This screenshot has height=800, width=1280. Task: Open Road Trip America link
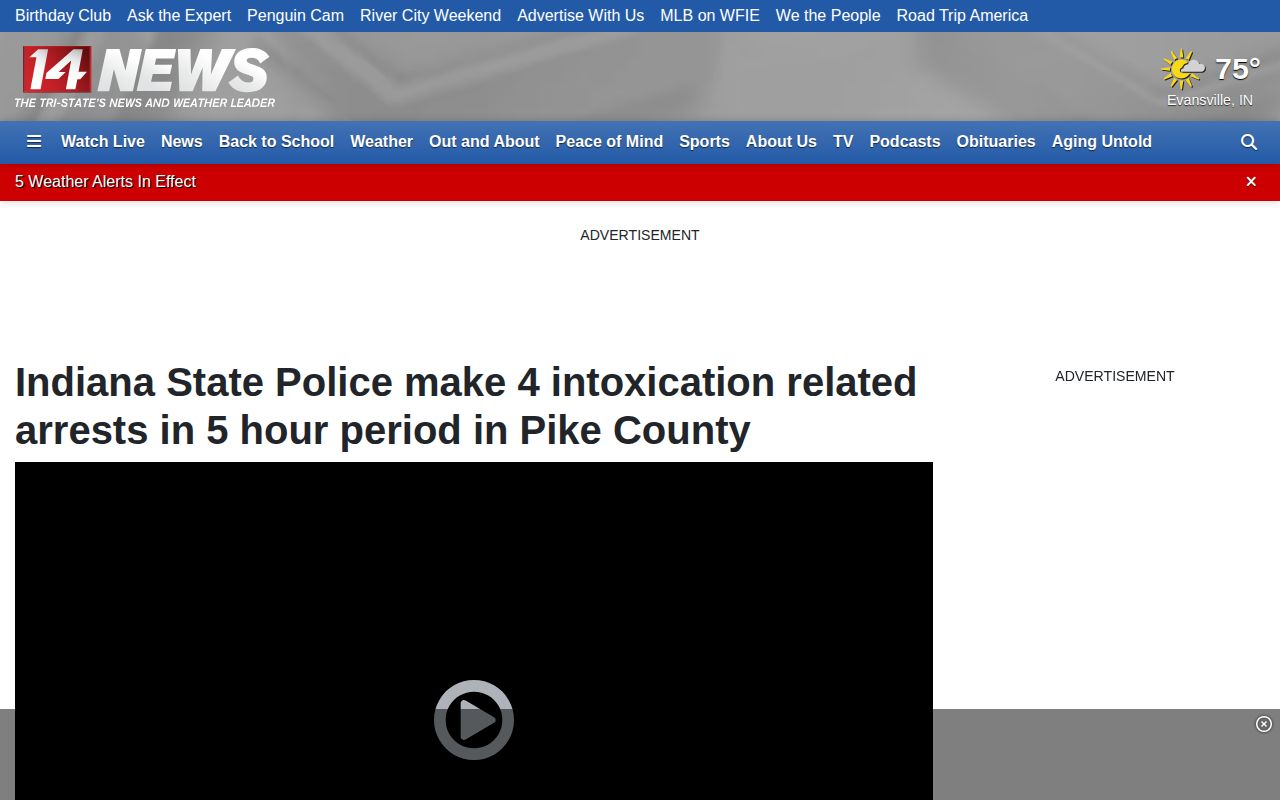(962, 16)
